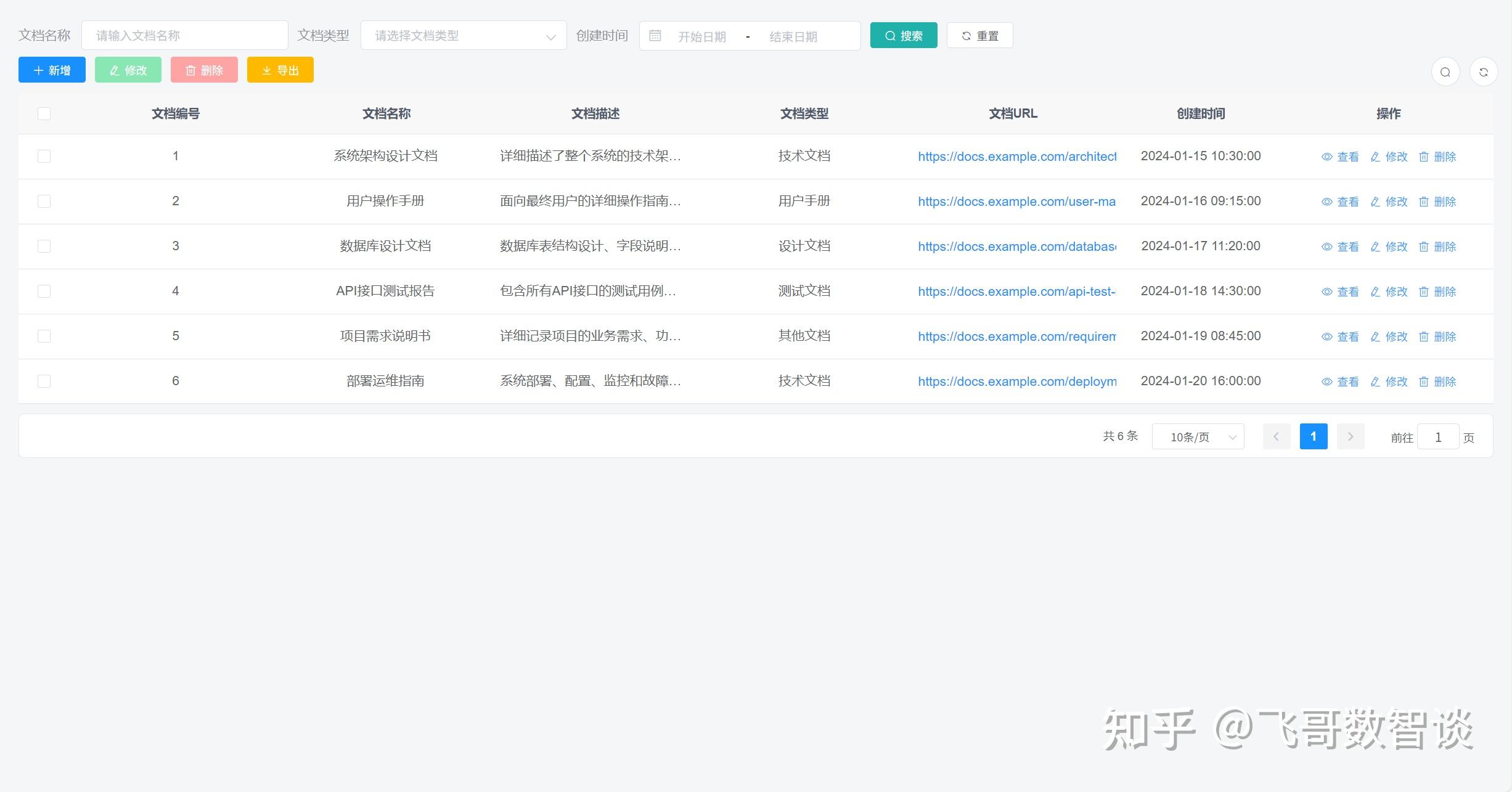Select the calendar icon in the date range picker
This screenshot has height=792, width=1512.
pos(655,36)
